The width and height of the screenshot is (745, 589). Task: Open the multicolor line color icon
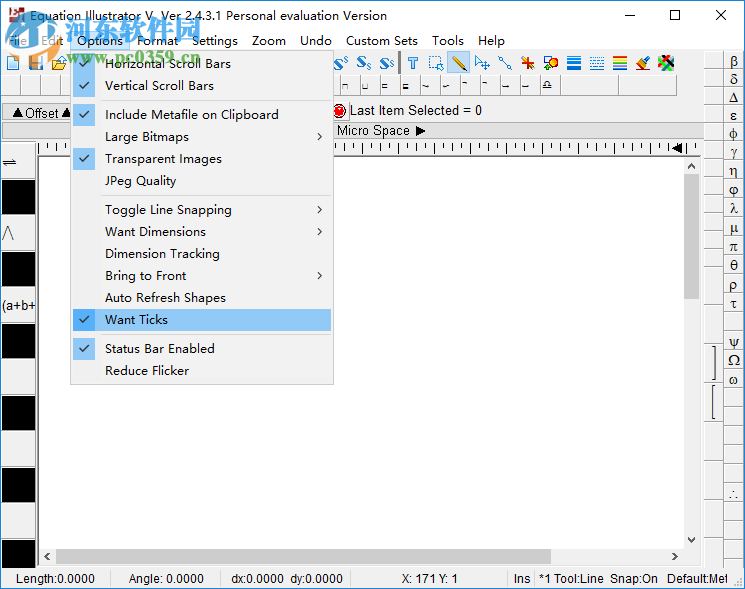point(620,63)
